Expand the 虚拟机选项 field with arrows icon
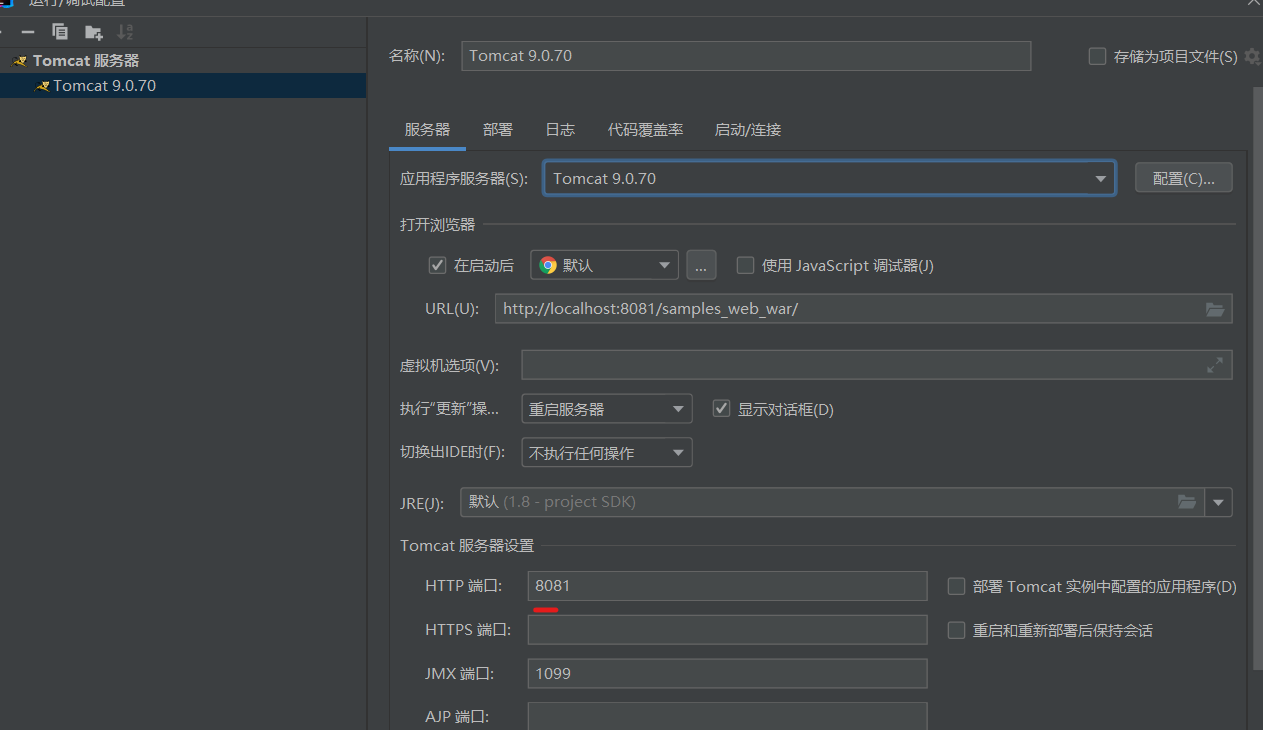Image resolution: width=1263 pixels, height=730 pixels. [x=1214, y=365]
